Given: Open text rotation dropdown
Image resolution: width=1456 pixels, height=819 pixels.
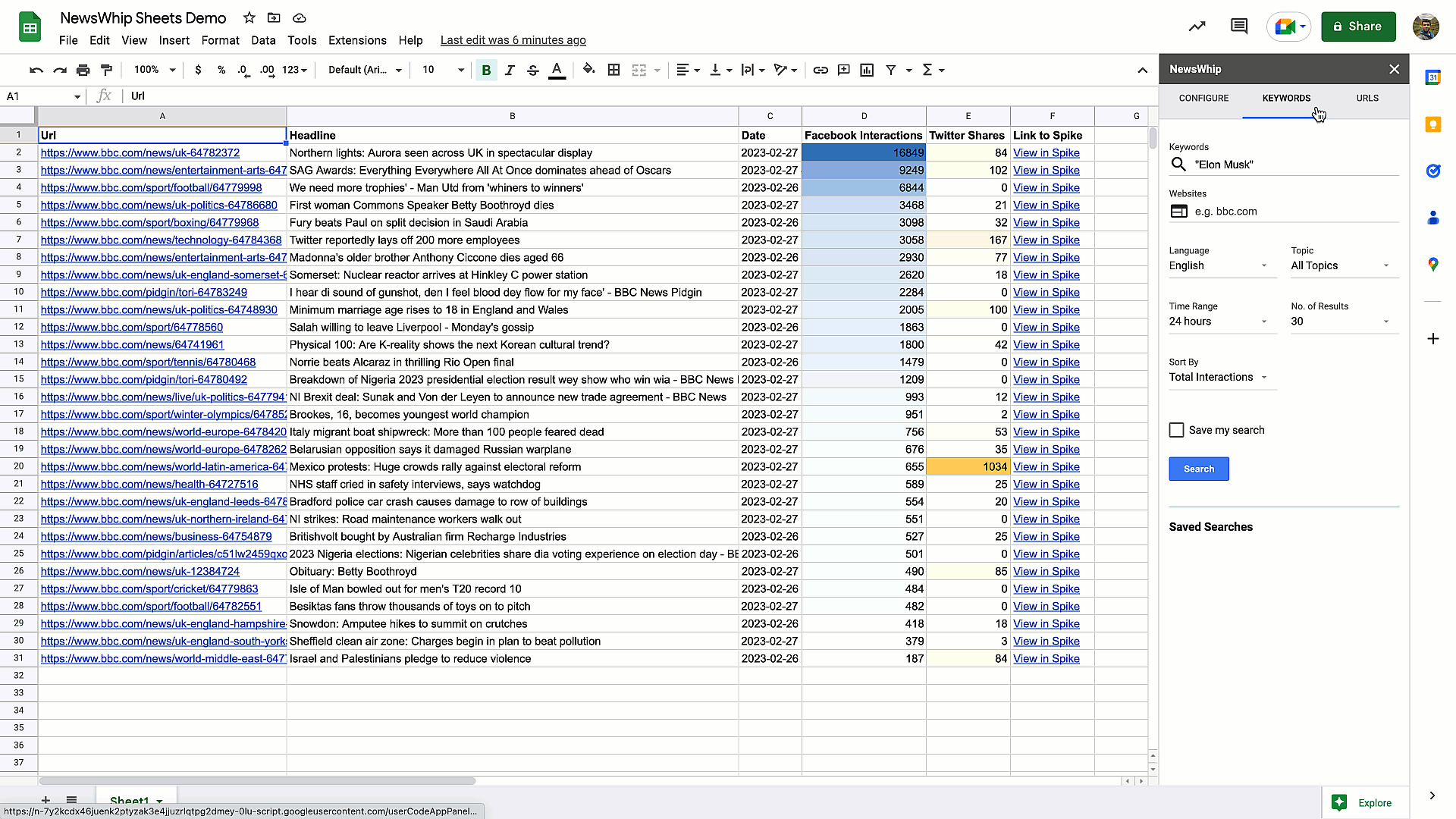Looking at the screenshot, I should point(786,70).
